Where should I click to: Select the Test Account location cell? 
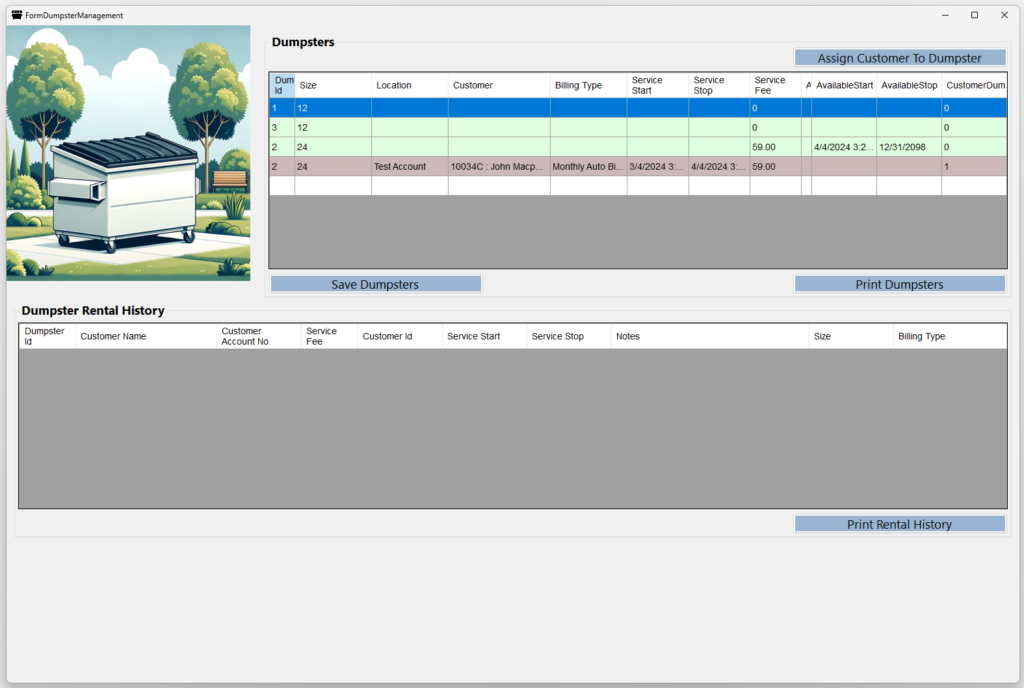click(409, 167)
